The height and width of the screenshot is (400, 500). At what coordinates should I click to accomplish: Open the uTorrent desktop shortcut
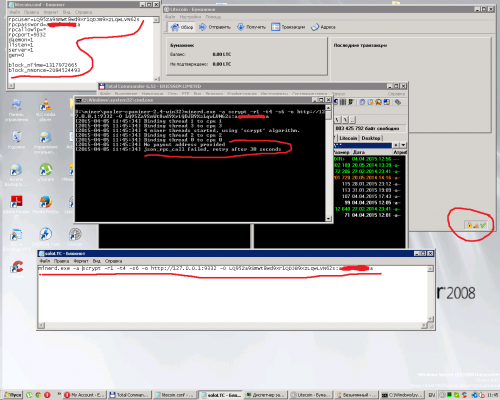click(x=45, y=173)
